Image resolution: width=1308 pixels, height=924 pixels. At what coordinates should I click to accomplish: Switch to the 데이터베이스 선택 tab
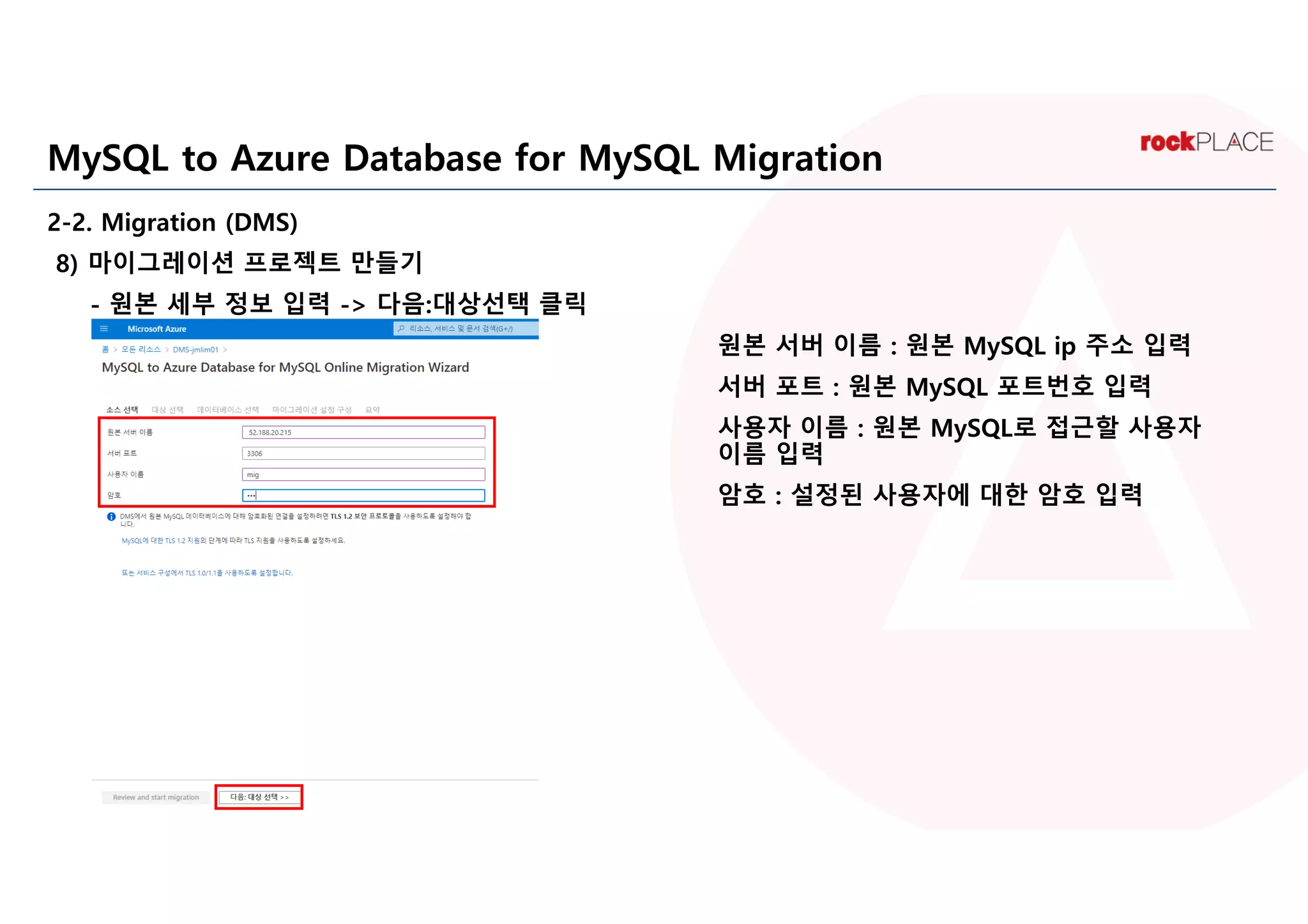(x=228, y=409)
